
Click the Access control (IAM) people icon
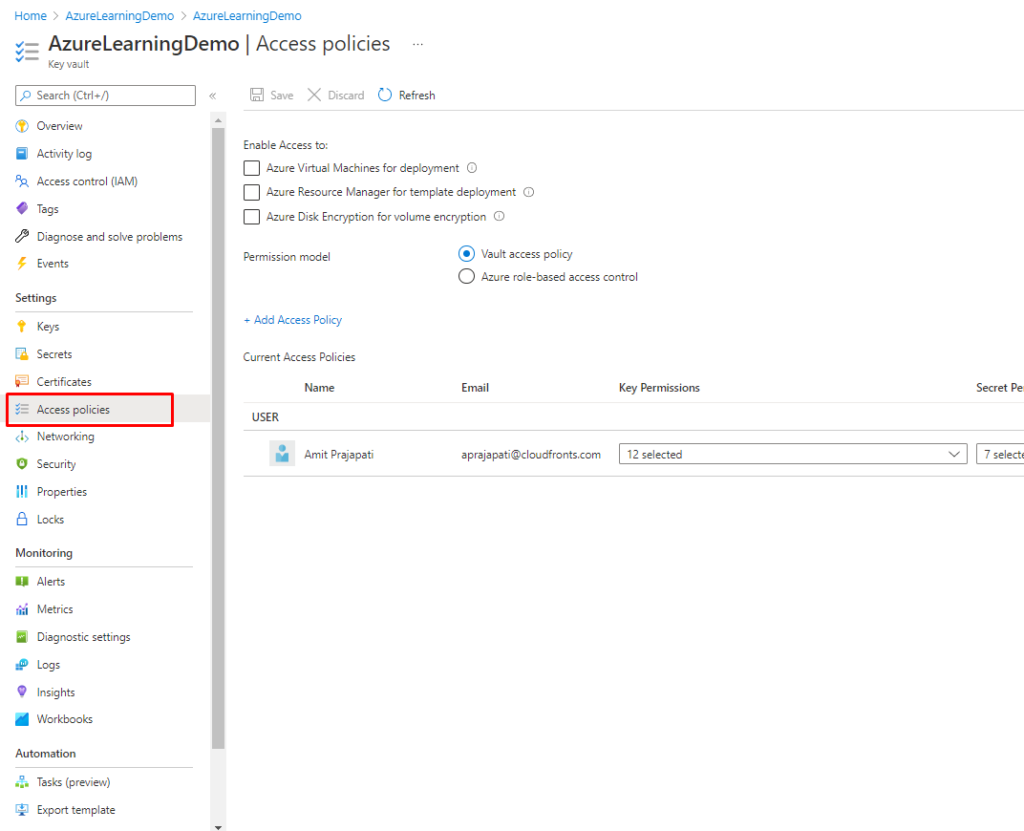[x=22, y=181]
